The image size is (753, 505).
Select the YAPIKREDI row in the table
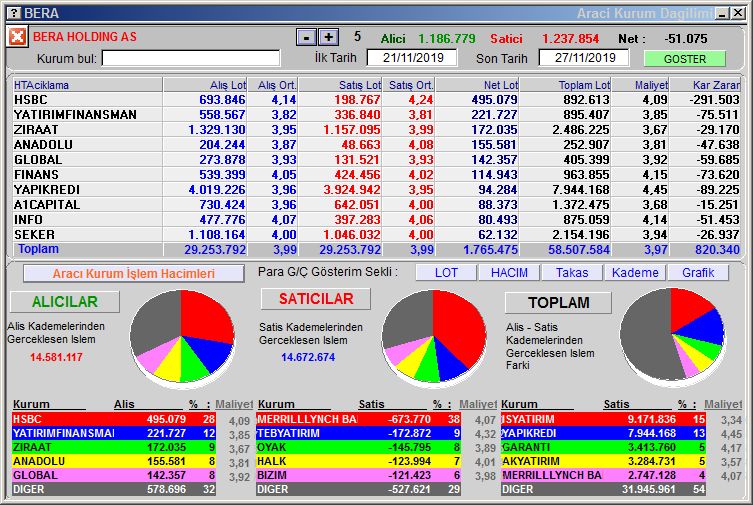pos(376,190)
